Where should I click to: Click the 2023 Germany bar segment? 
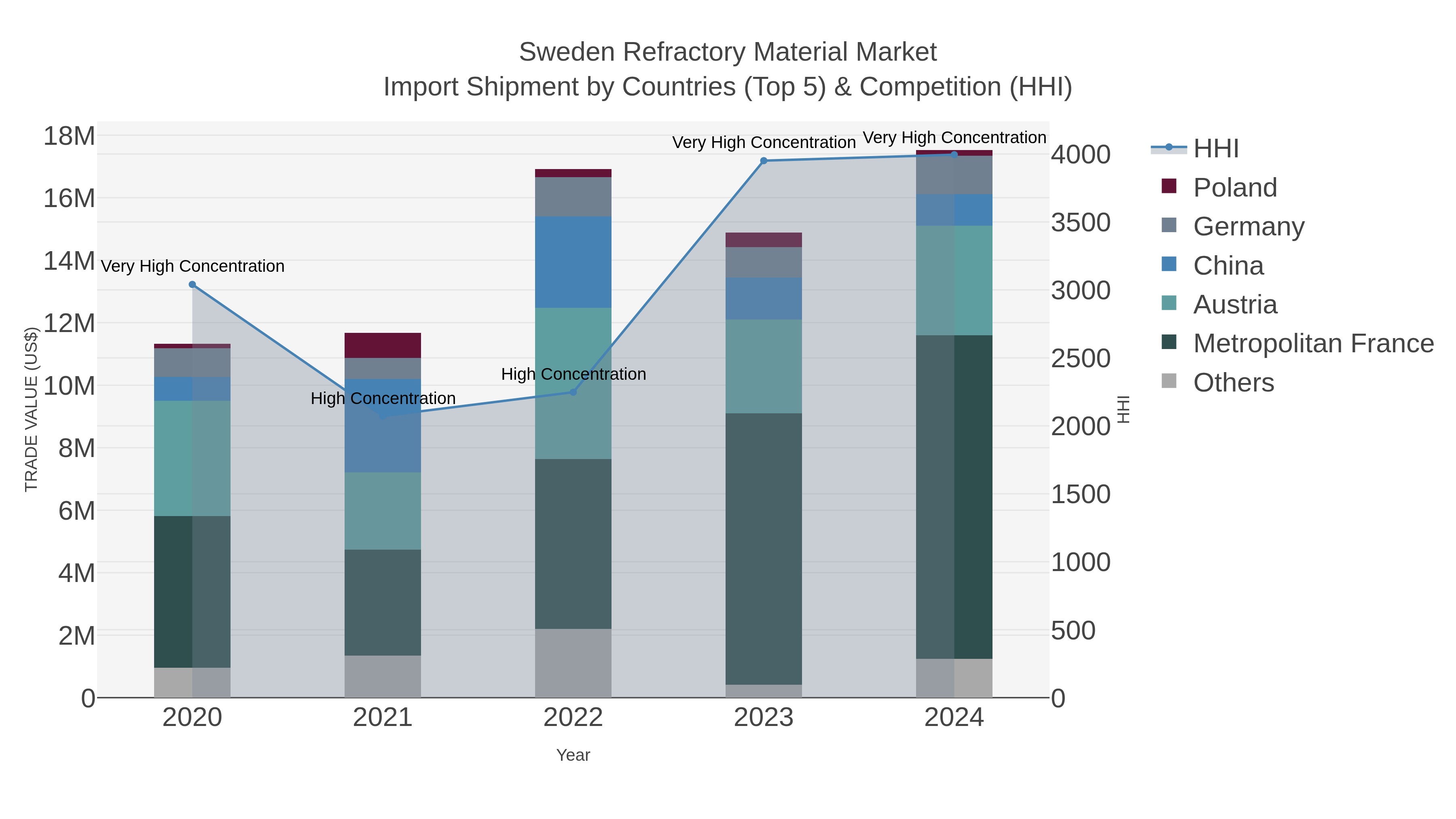tap(764, 262)
